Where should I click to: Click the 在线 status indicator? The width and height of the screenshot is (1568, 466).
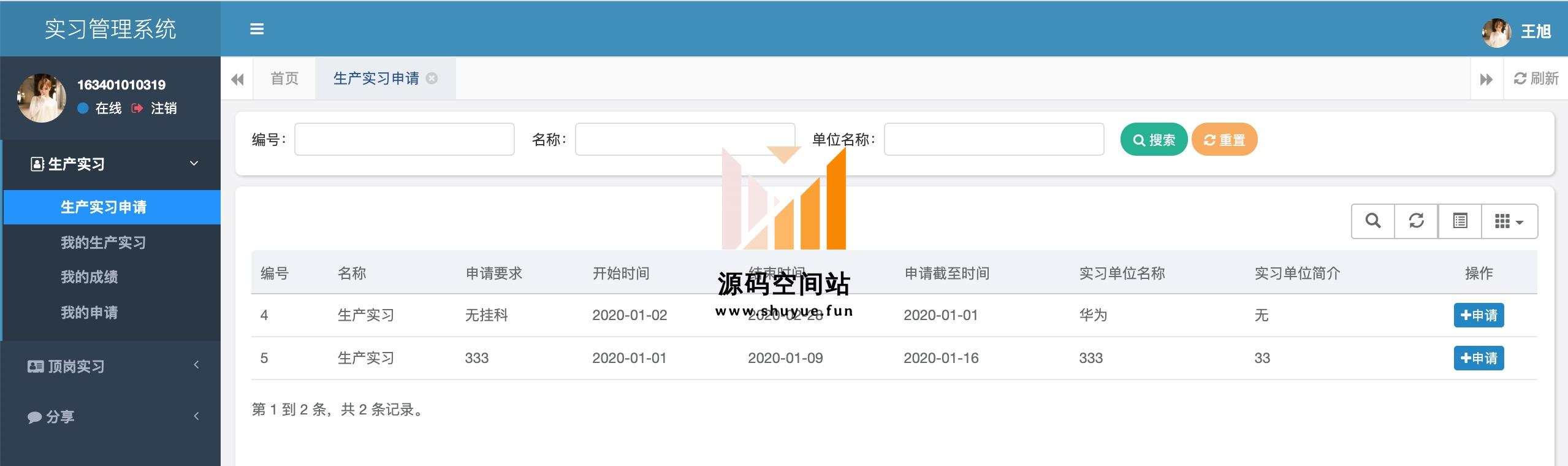pos(100,109)
